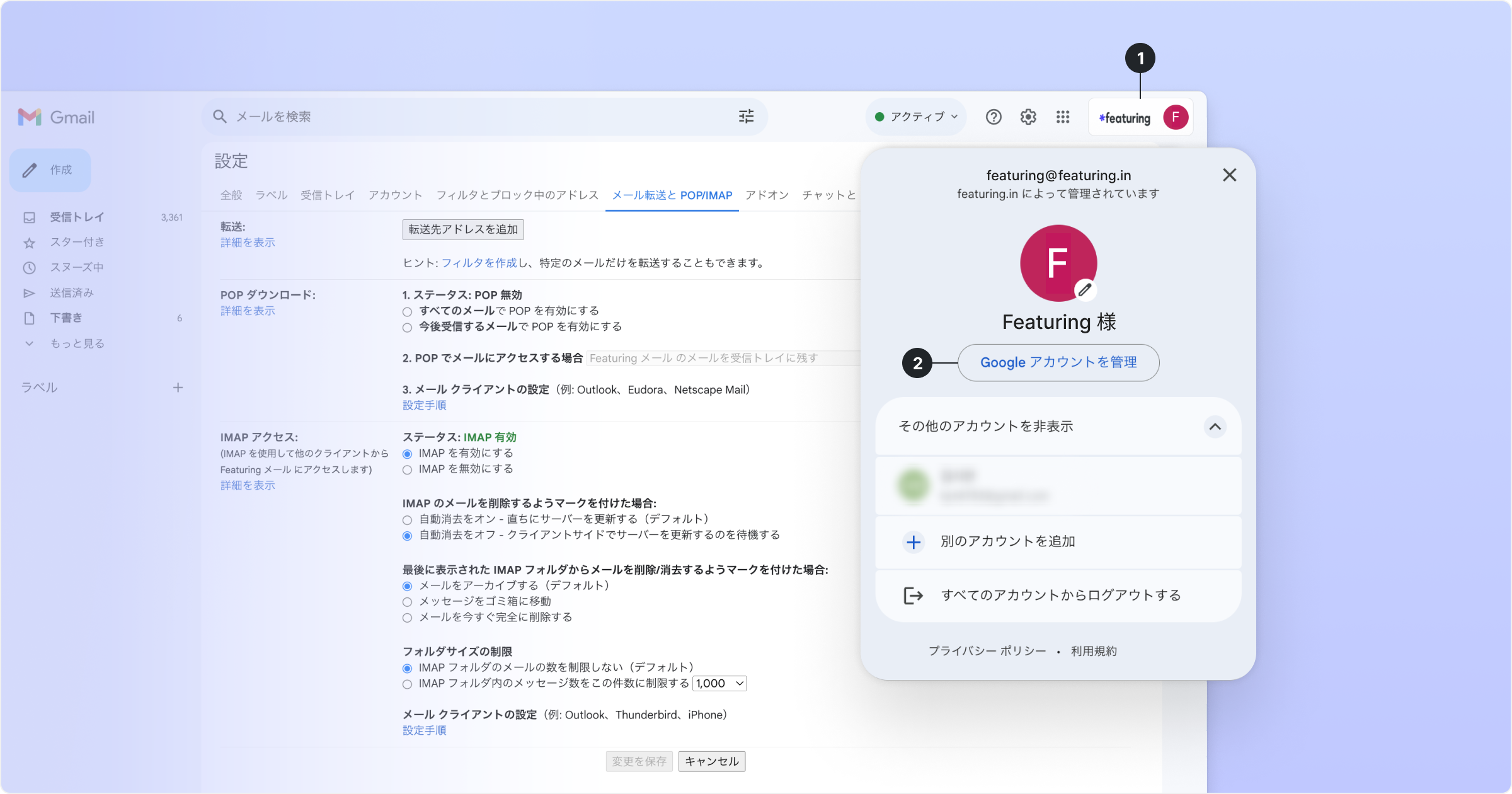Close the account popup with X icon
Viewport: 1512px width, 794px height.
(1229, 175)
